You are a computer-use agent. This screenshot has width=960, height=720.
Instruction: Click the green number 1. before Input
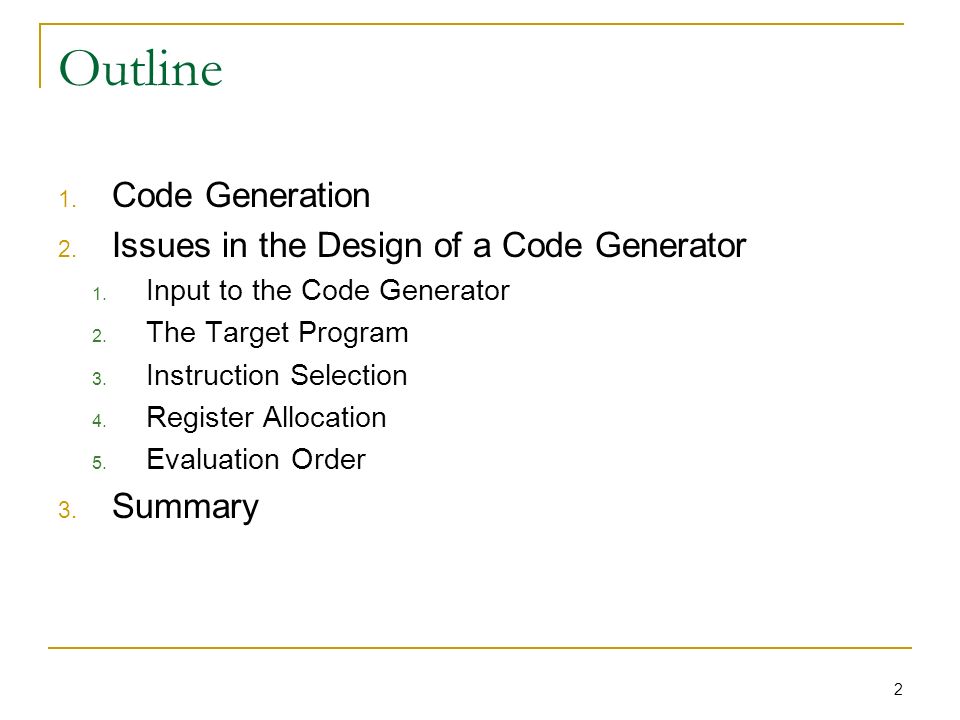[100, 294]
